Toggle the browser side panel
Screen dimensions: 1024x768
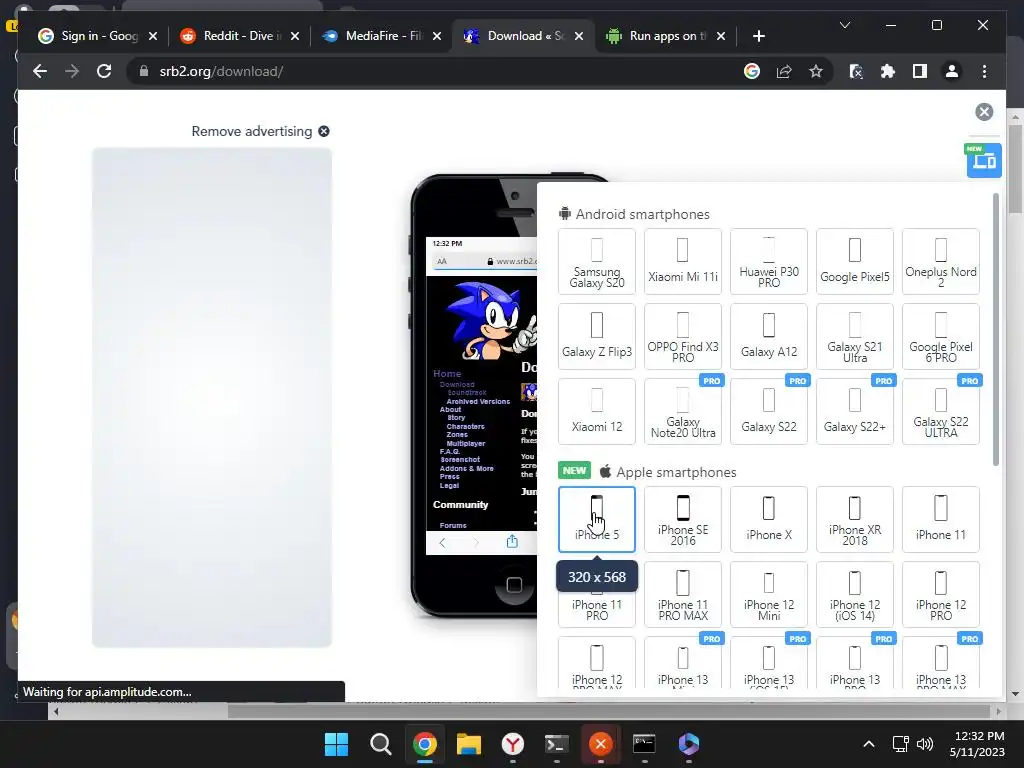point(920,71)
